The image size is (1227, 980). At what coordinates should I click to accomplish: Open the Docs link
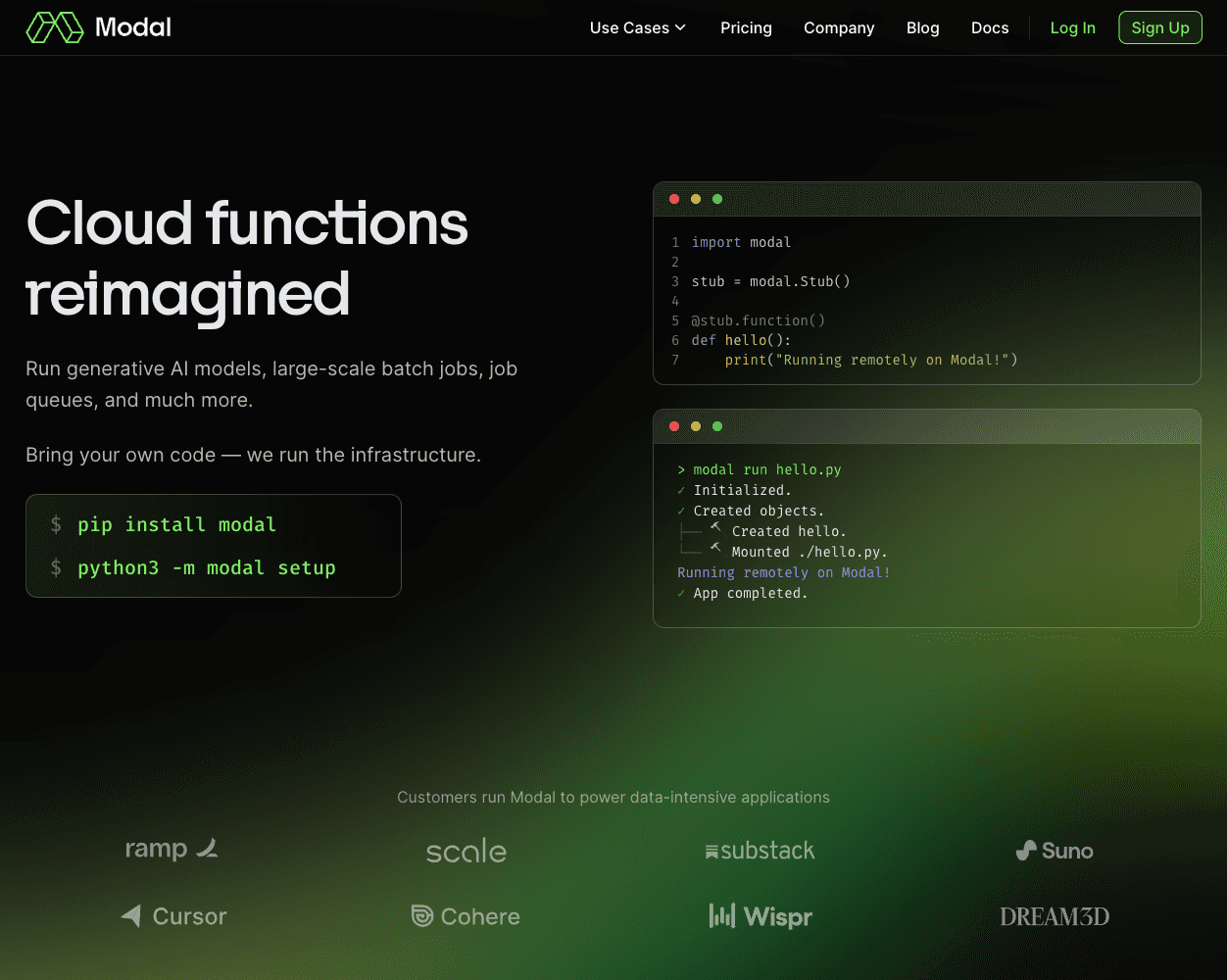[990, 27]
